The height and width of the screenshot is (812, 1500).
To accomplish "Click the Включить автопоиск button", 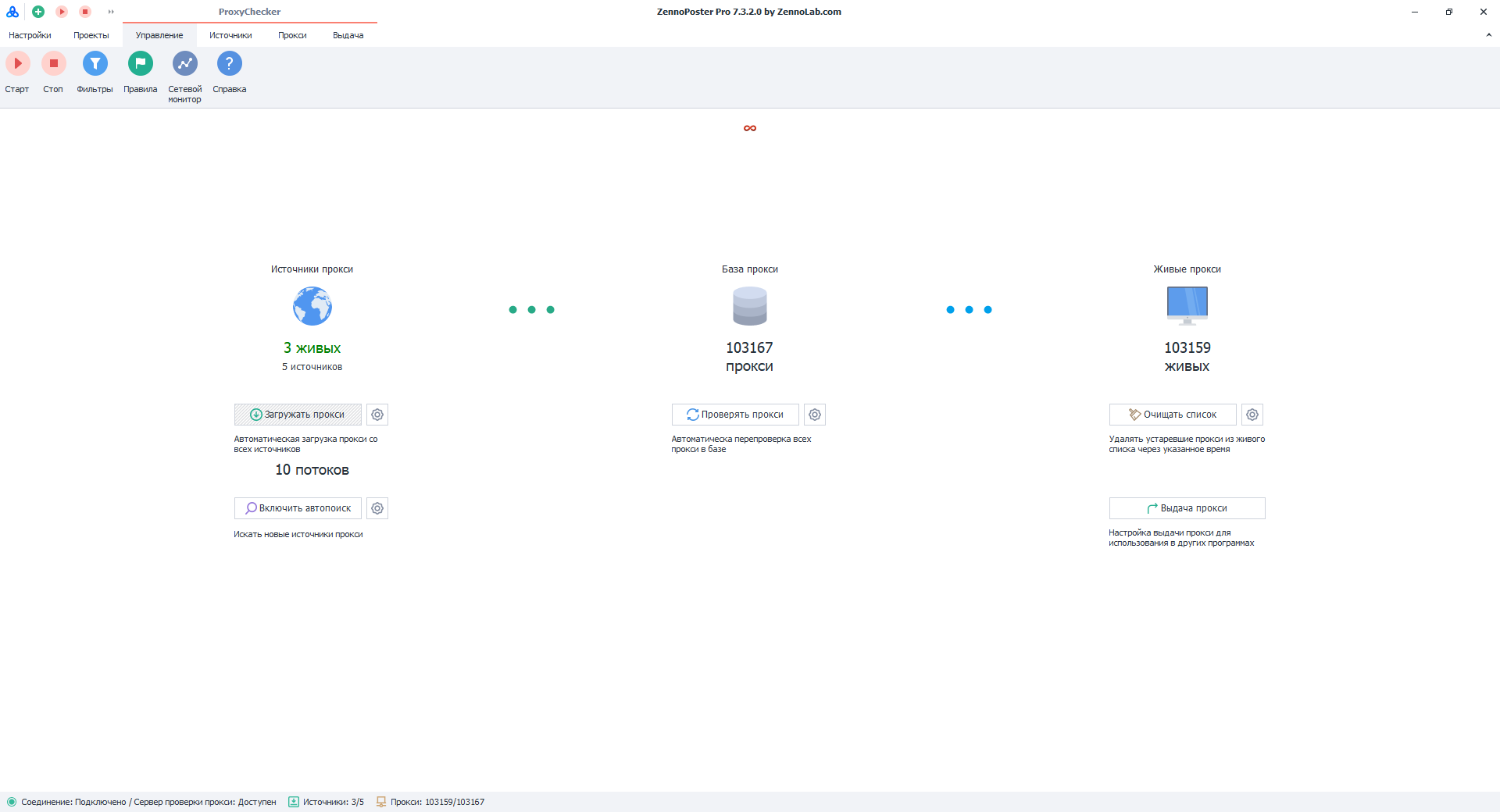I will pos(298,508).
